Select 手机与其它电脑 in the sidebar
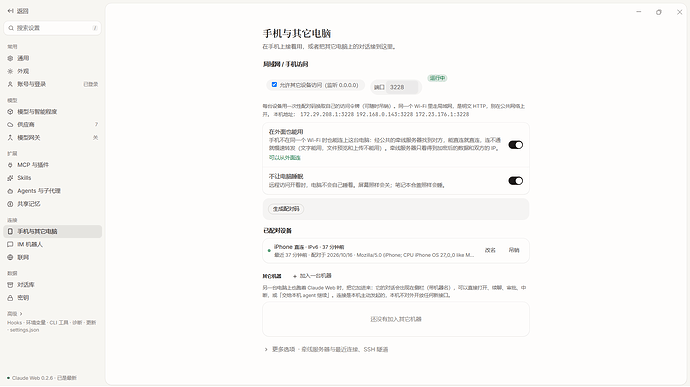This screenshot has height=387, width=690. (x=52, y=232)
